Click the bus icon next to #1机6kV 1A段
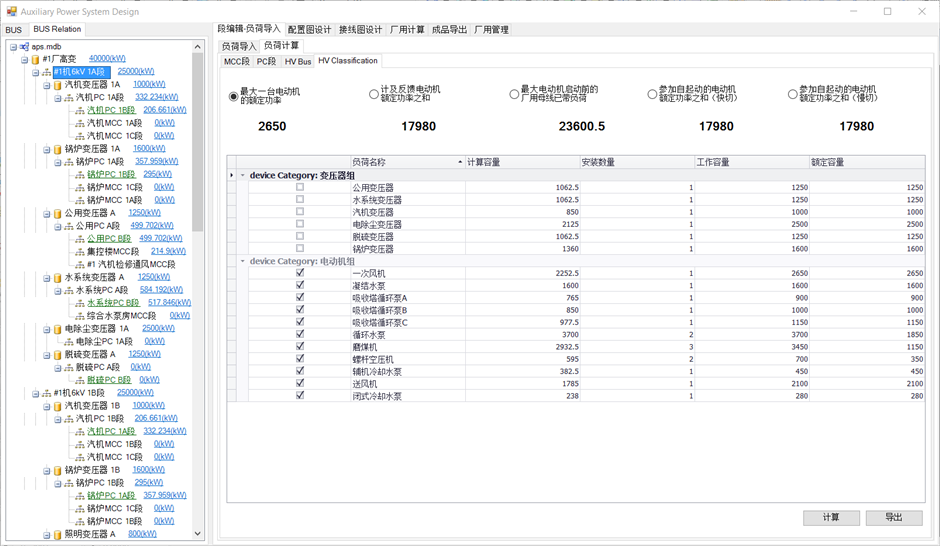940x546 pixels. [x=46, y=72]
